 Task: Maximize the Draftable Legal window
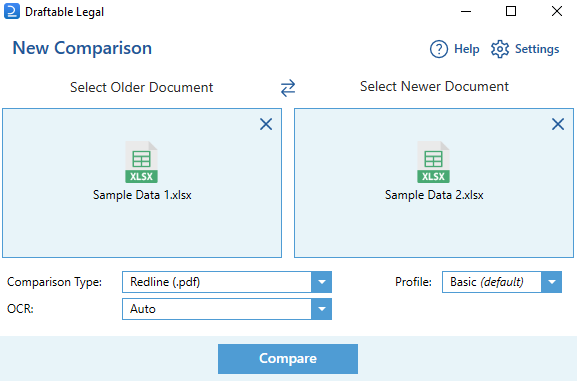[511, 11]
